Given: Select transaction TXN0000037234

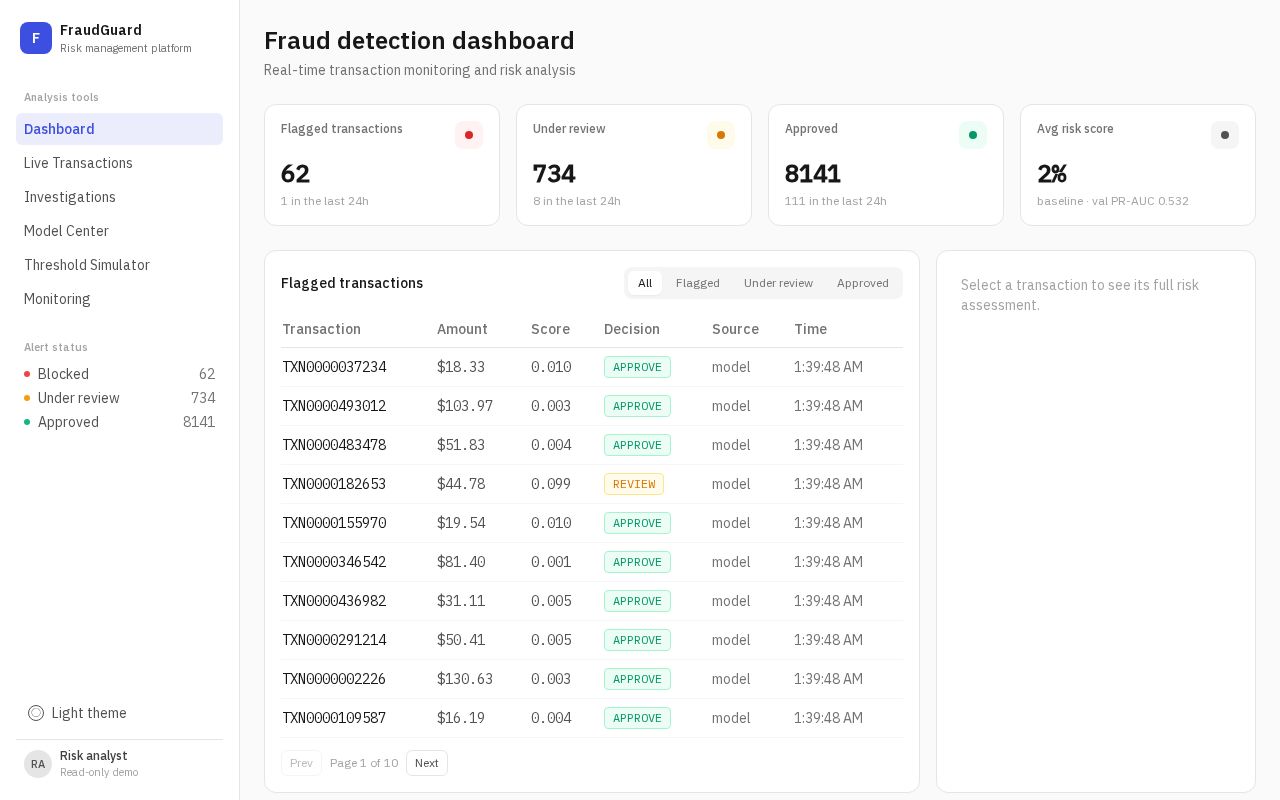Looking at the screenshot, I should pos(592,367).
